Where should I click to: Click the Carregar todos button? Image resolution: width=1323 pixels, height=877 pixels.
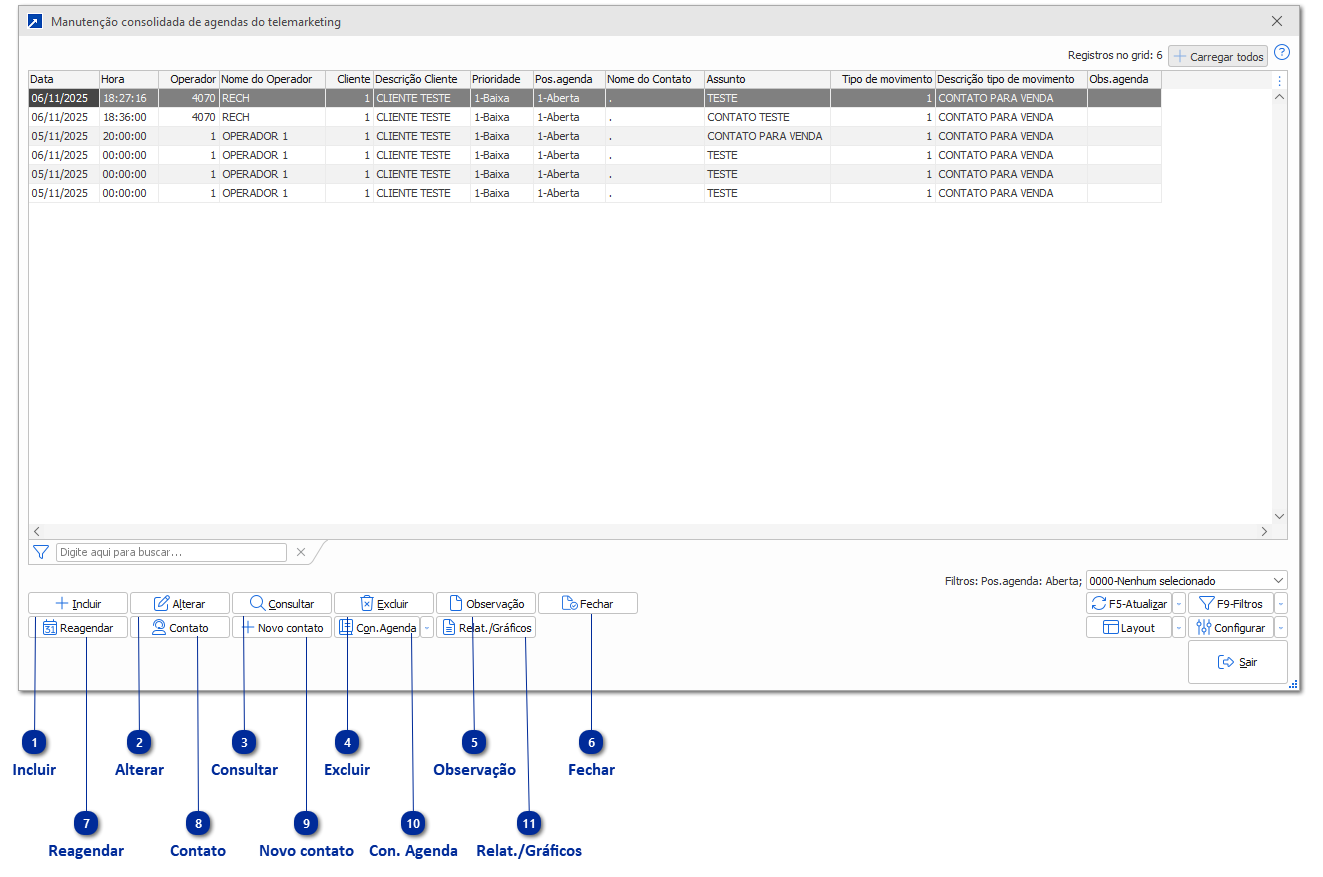point(1217,57)
